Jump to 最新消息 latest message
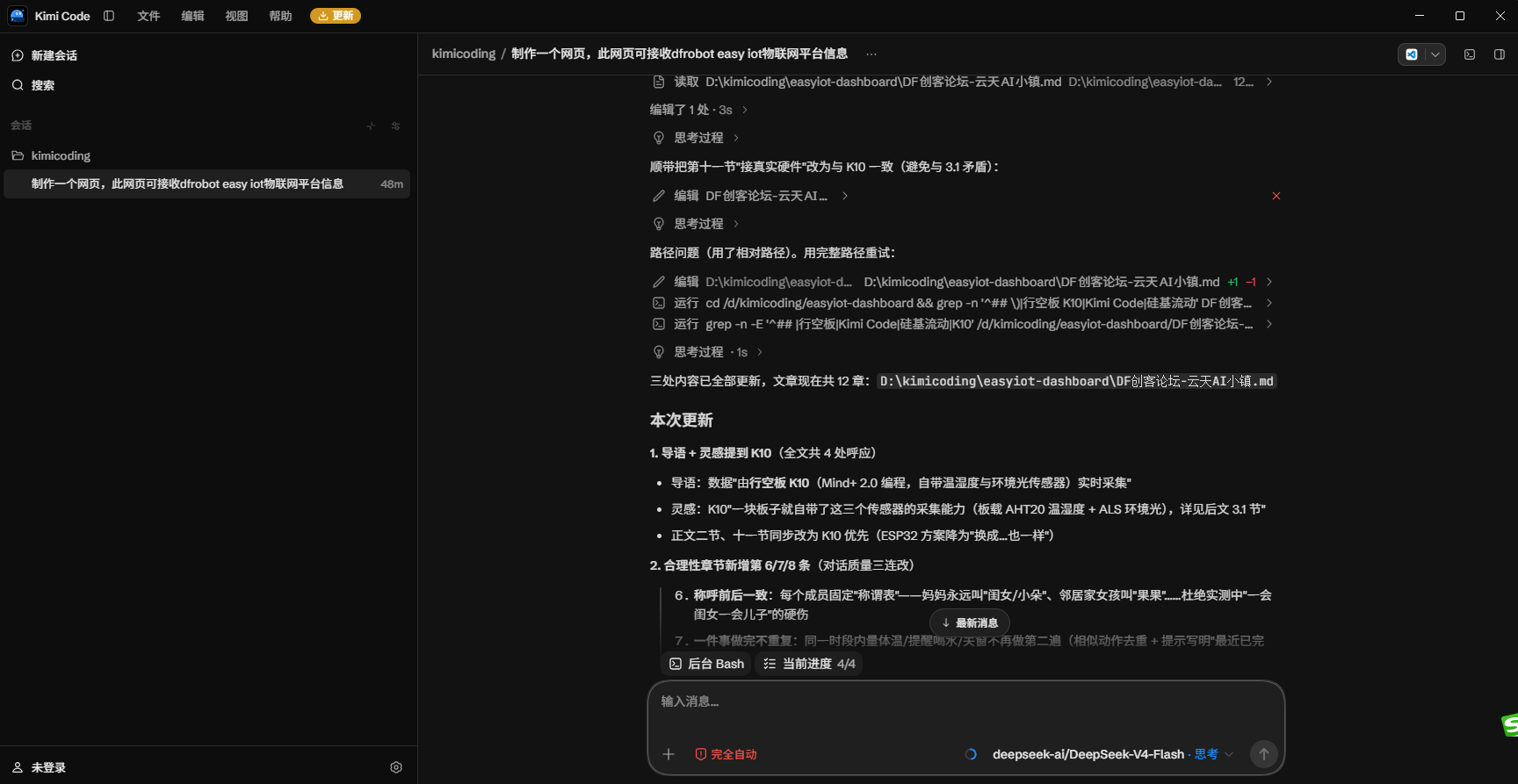This screenshot has height=784, width=1518. pos(970,622)
